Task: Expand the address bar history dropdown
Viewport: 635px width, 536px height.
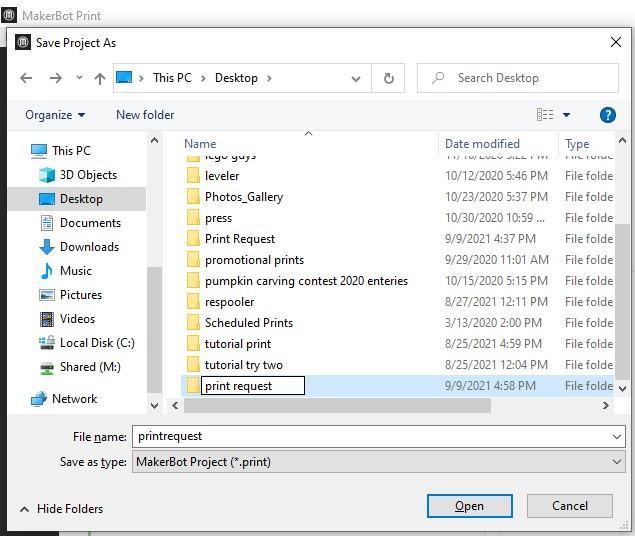Action: pyautogui.click(x=356, y=79)
